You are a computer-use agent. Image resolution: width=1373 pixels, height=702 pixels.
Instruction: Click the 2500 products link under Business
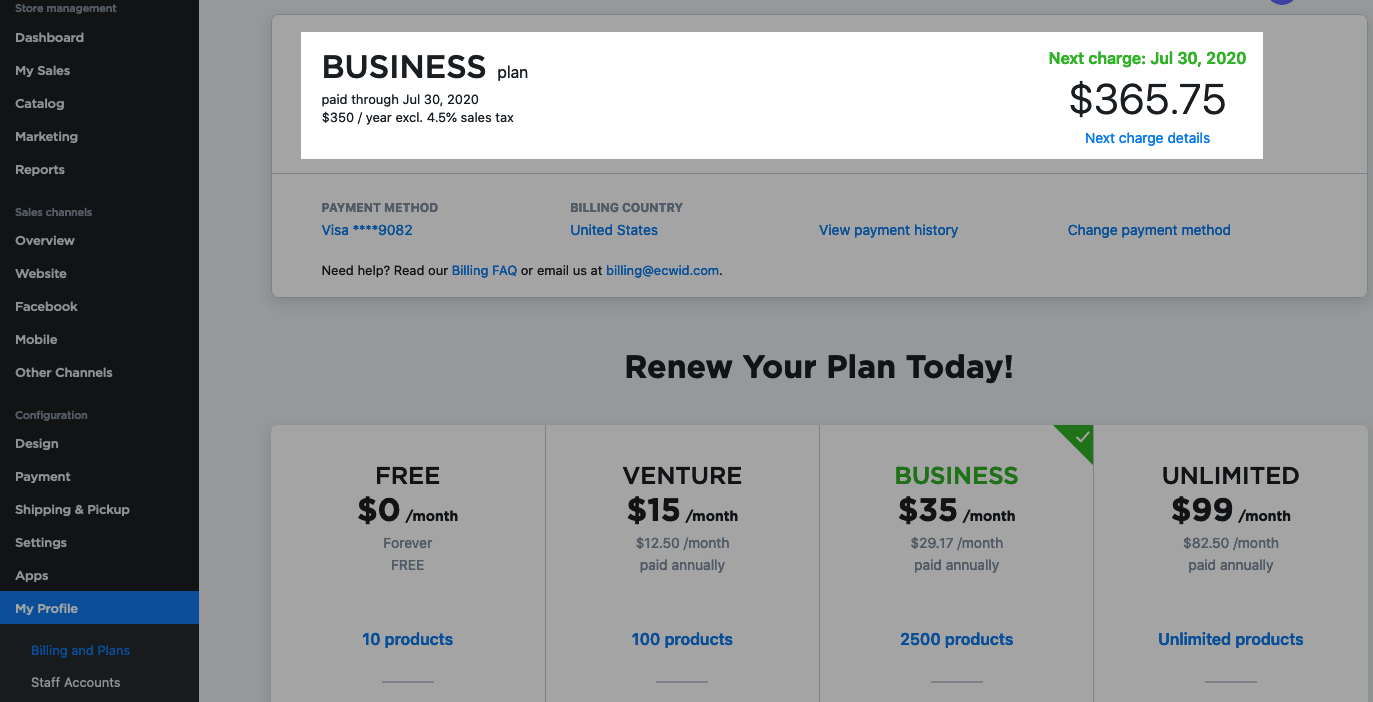click(956, 640)
